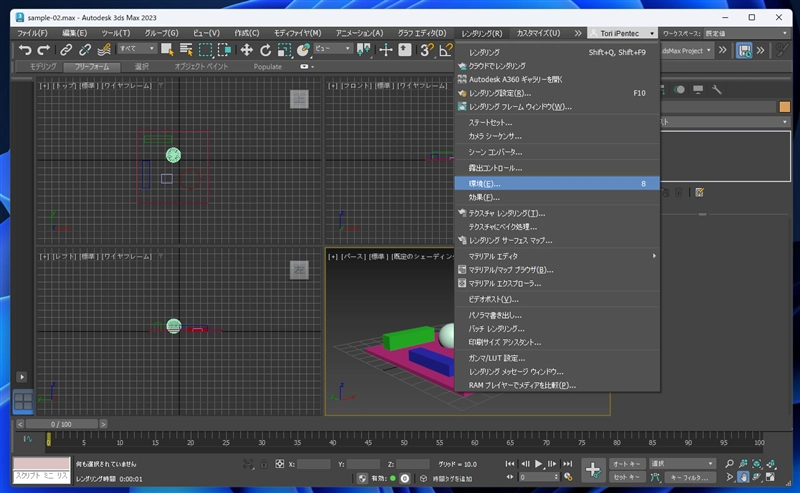
Task: Select the Rotate tool
Action: click(x=265, y=50)
